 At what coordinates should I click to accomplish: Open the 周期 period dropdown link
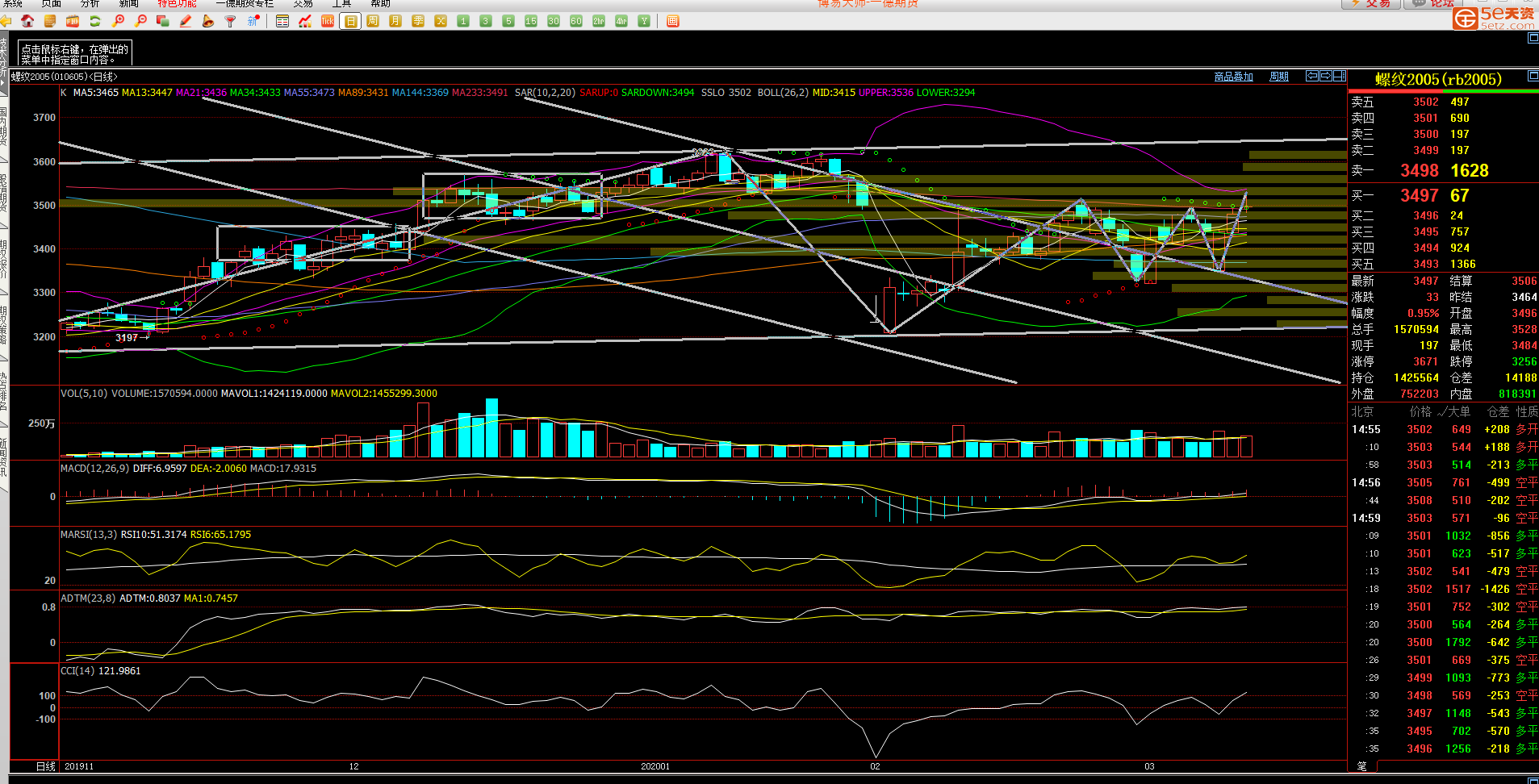(1278, 77)
